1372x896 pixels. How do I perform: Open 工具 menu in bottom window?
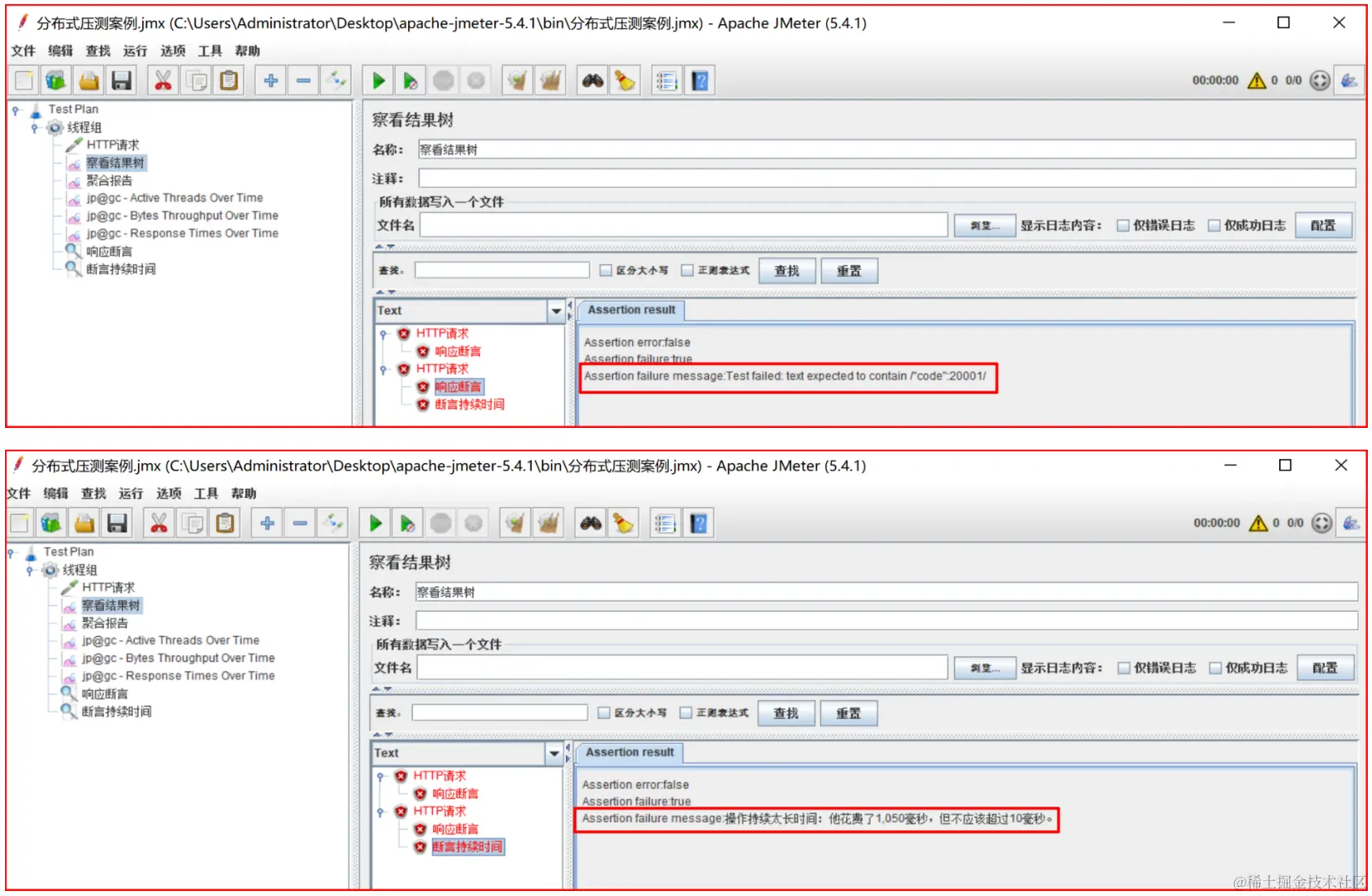[207, 494]
